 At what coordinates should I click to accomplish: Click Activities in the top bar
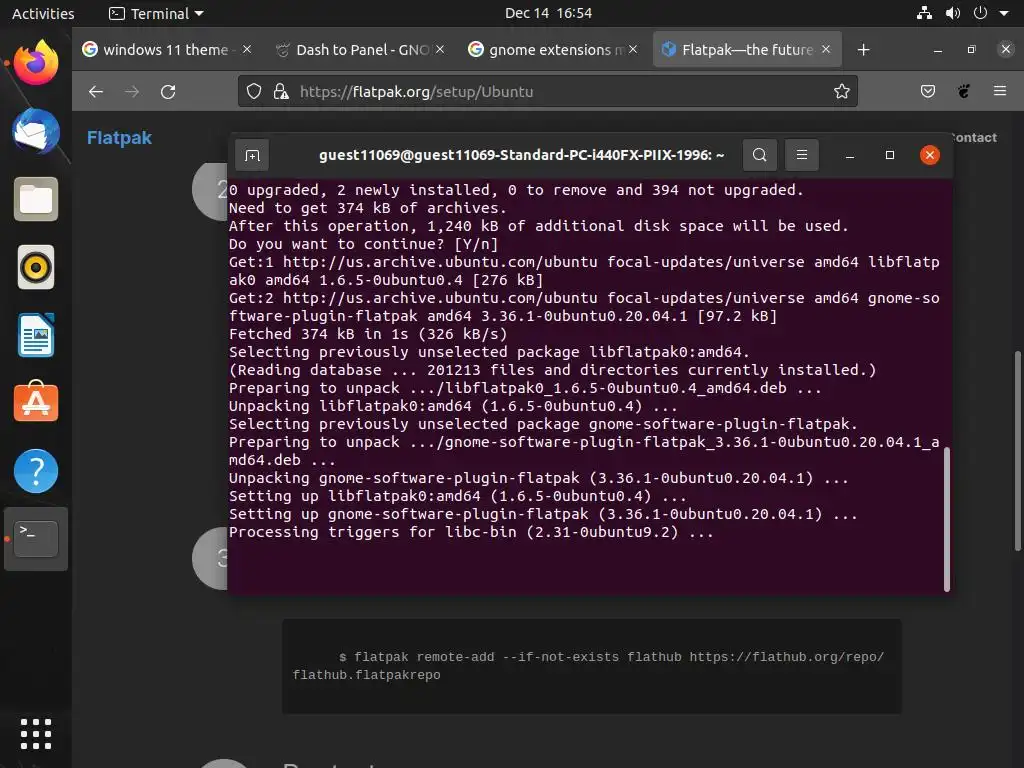tap(43, 13)
